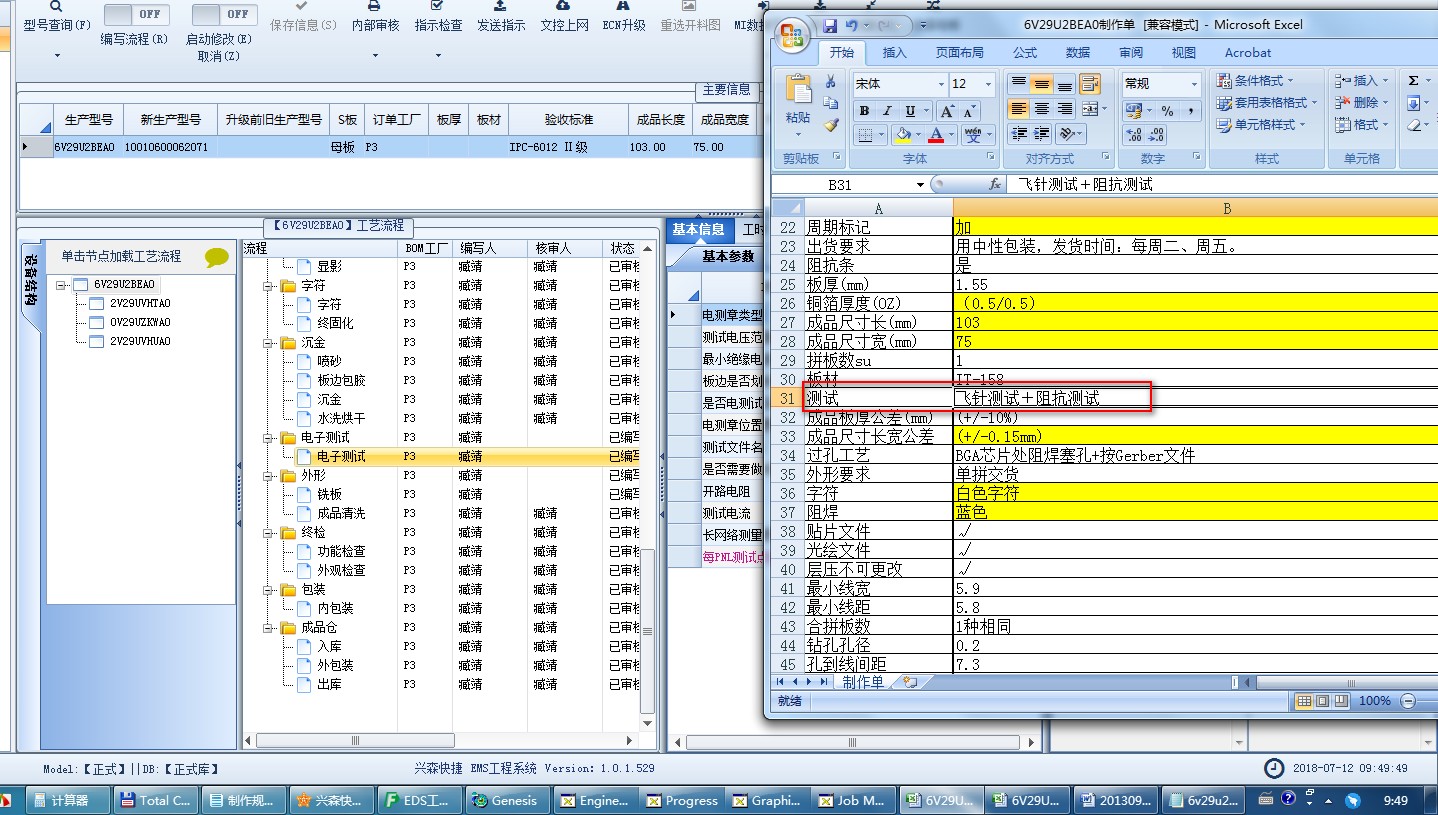Check the 2V29UVHUA0 node checkbox

(x=97, y=342)
